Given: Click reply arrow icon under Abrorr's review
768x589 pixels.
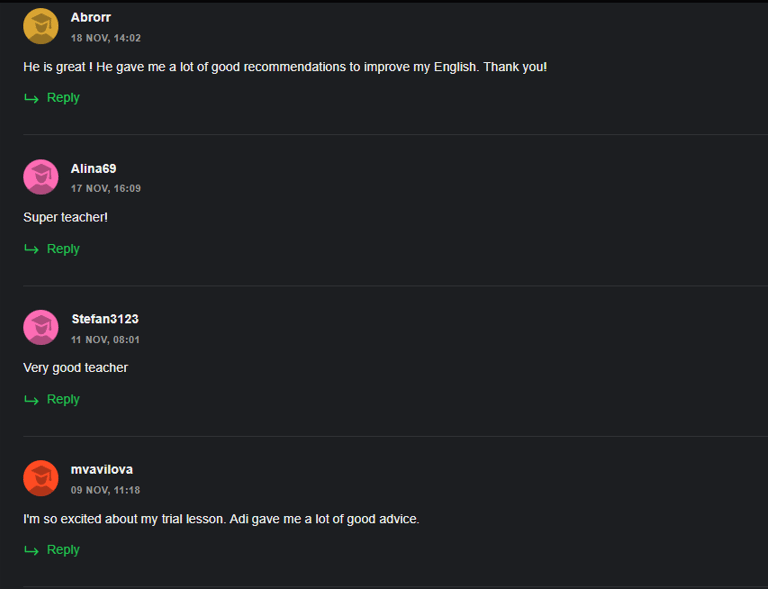Looking at the screenshot, I should pyautogui.click(x=31, y=98).
